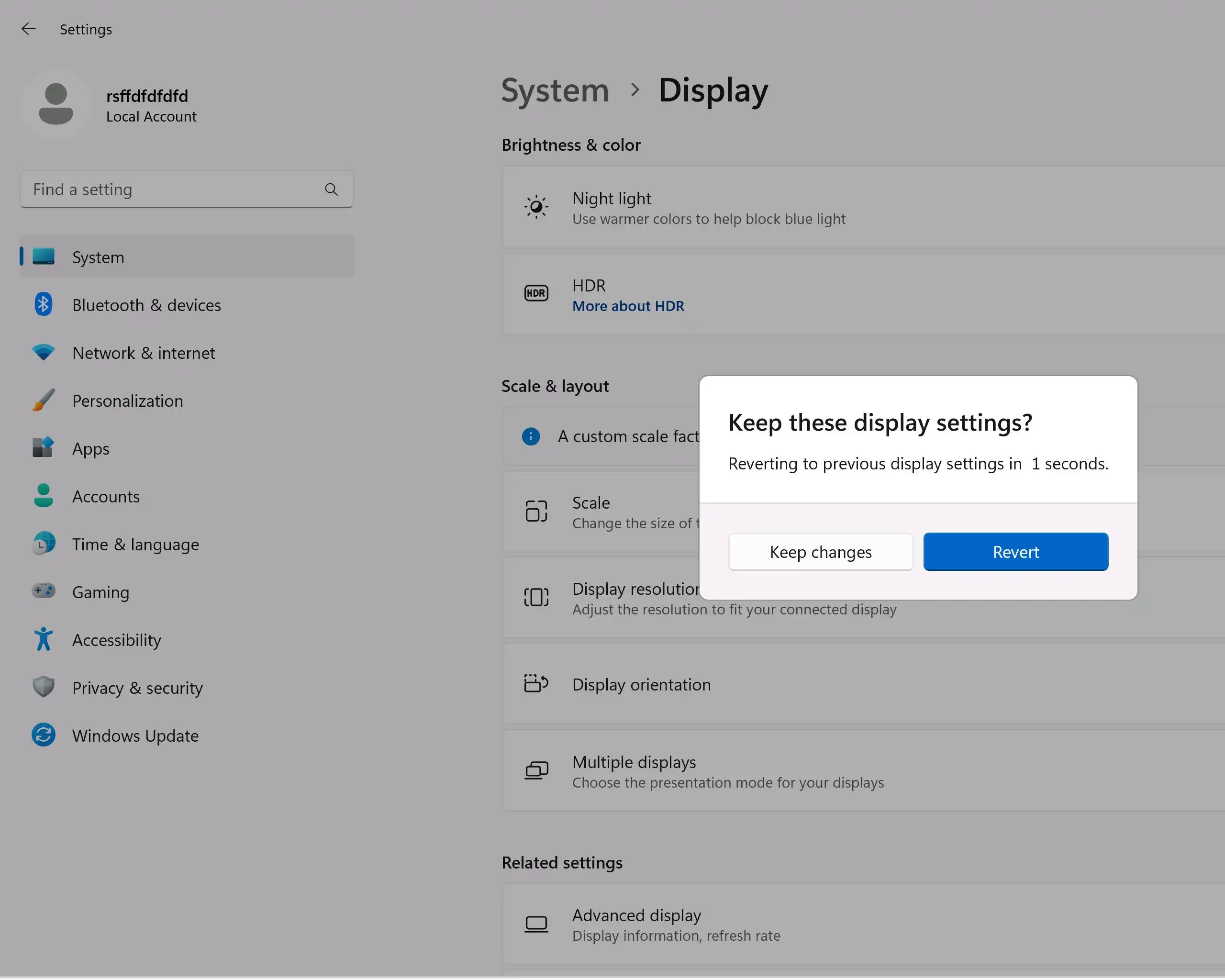Click the HDR badge icon

[536, 294]
